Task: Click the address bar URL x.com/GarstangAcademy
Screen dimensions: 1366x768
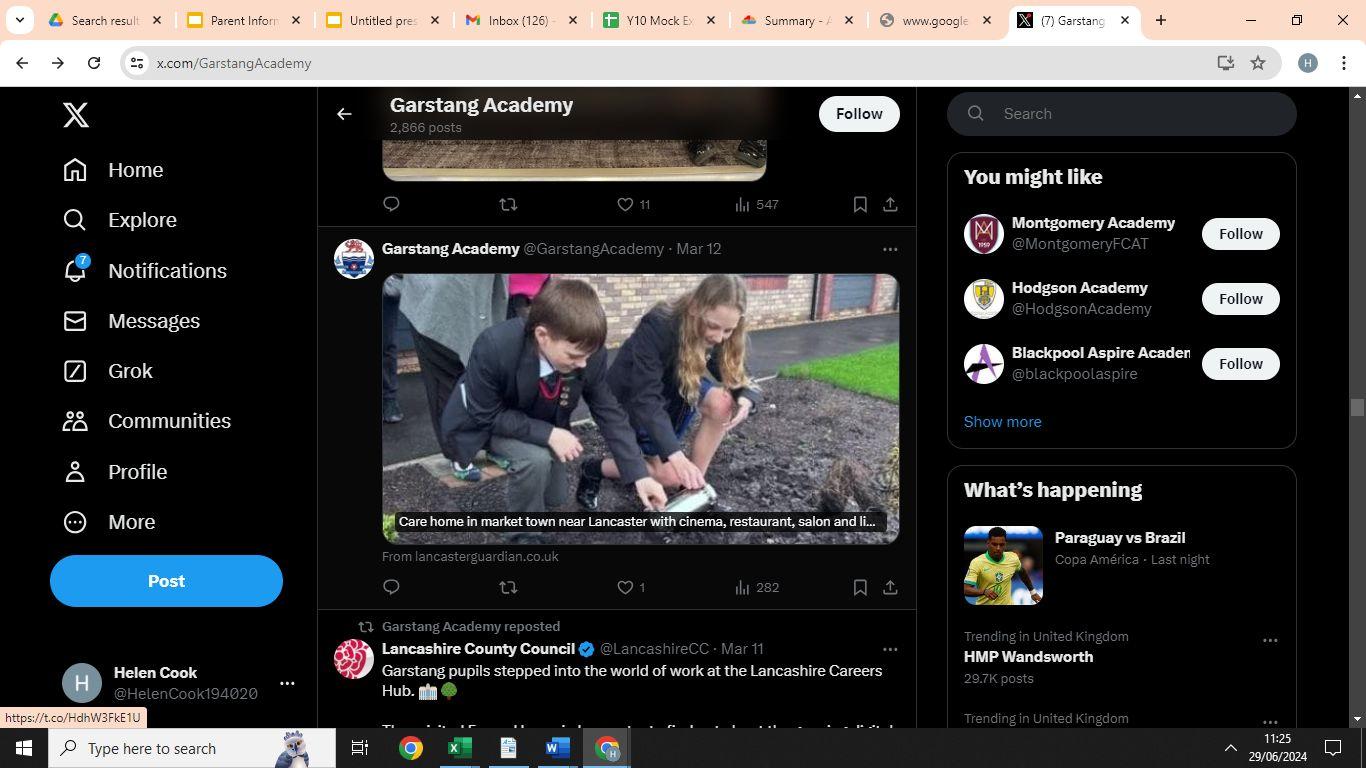Action: (234, 63)
